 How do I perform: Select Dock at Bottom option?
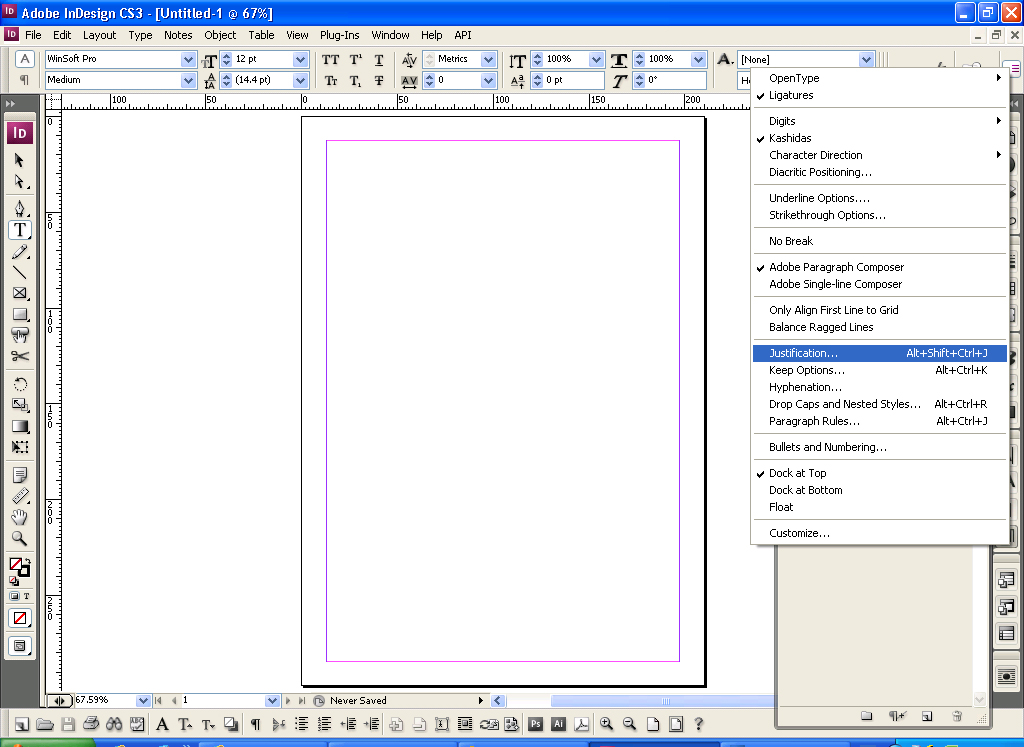click(x=805, y=490)
